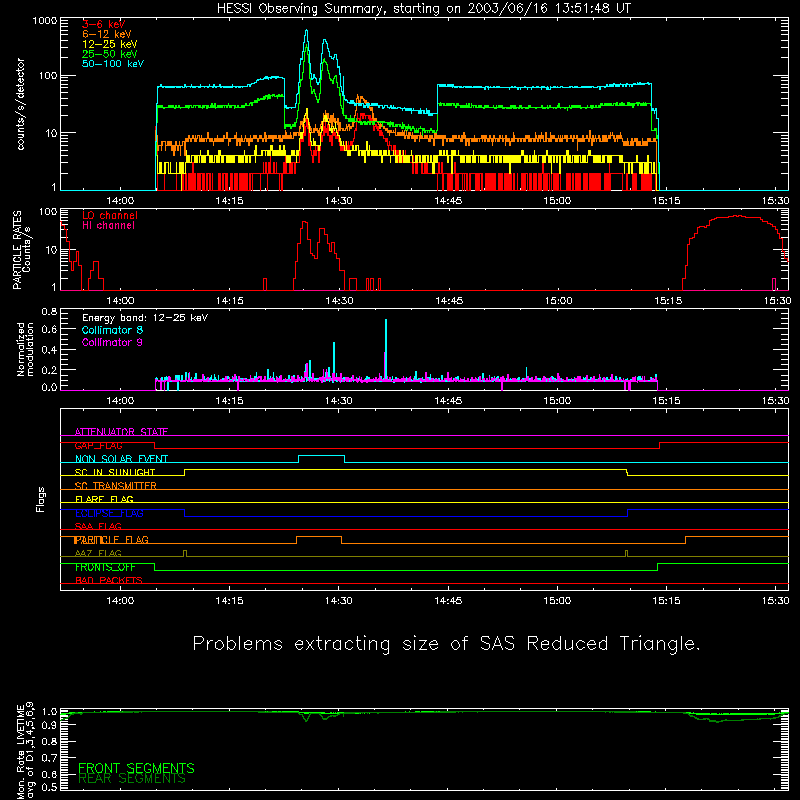The width and height of the screenshot is (800, 800).
Task: Click the 0.8 value on modulation axis
Action: click(49, 311)
